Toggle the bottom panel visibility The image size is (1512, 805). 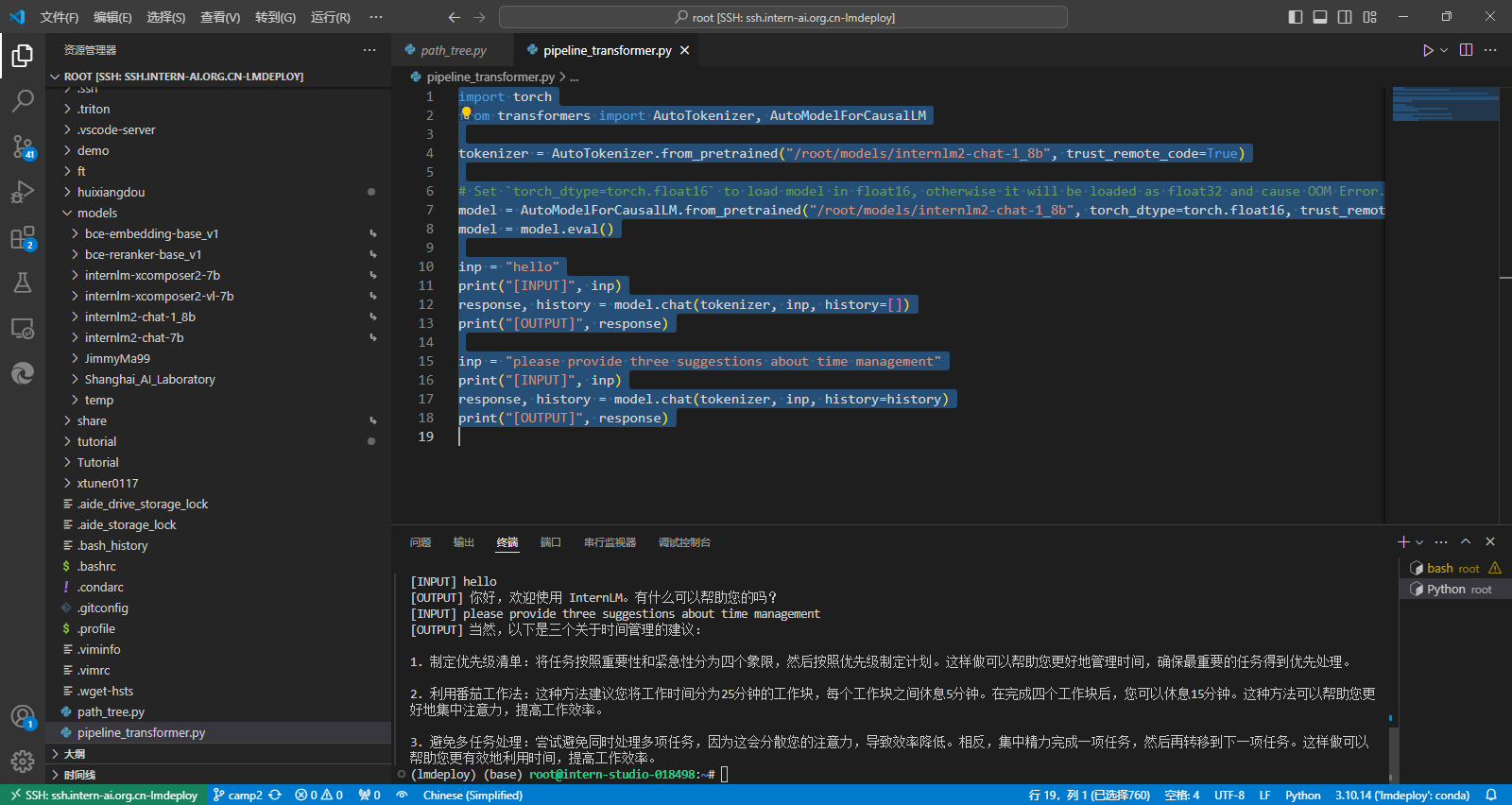click(1320, 17)
